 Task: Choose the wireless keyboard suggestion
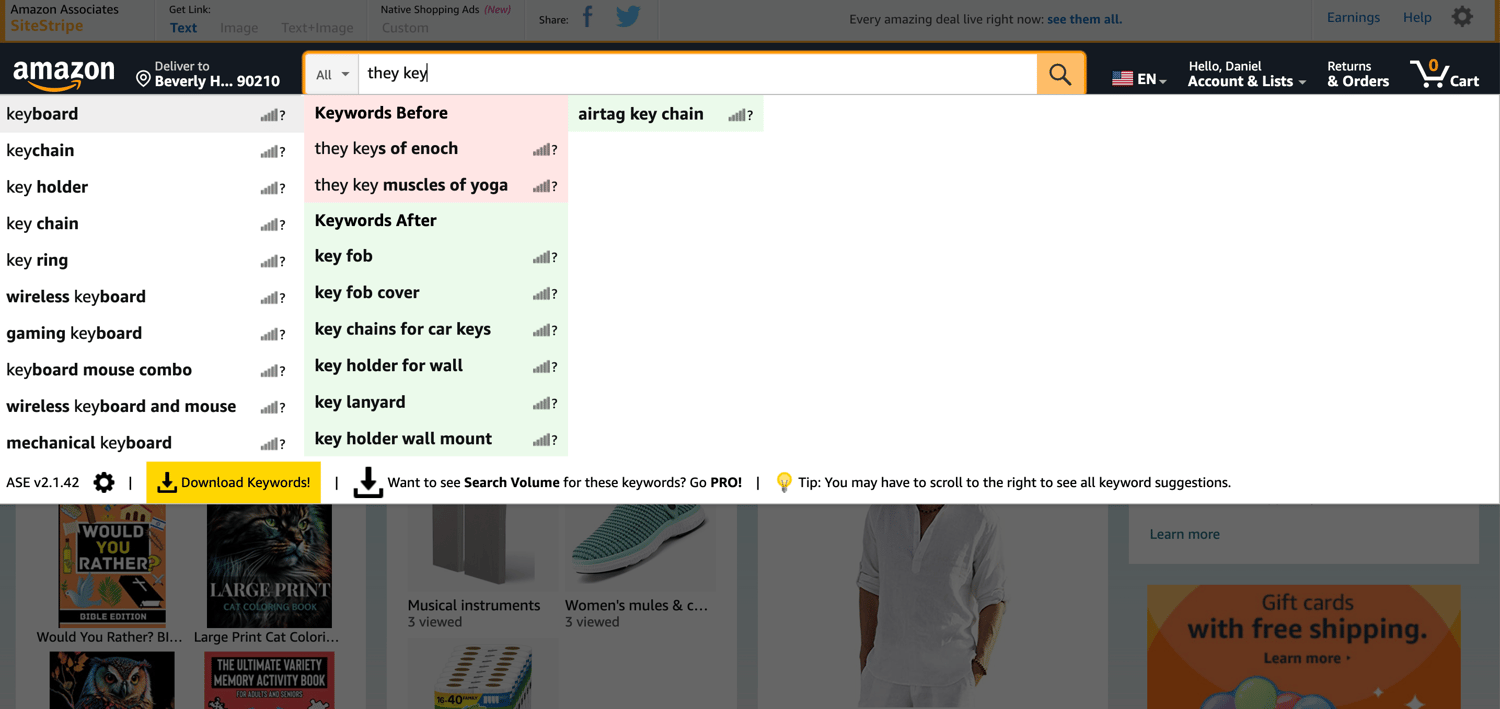[x=76, y=297]
